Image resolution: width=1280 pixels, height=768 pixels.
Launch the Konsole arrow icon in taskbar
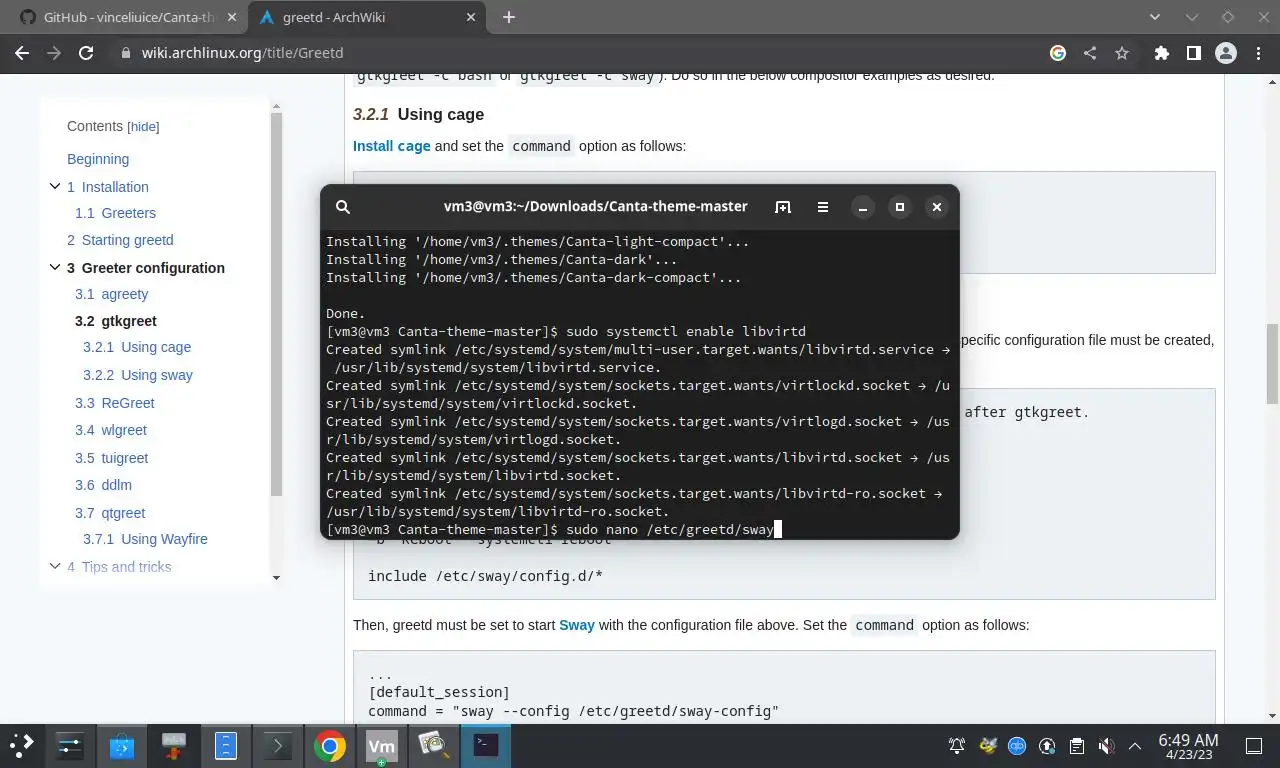pos(278,745)
